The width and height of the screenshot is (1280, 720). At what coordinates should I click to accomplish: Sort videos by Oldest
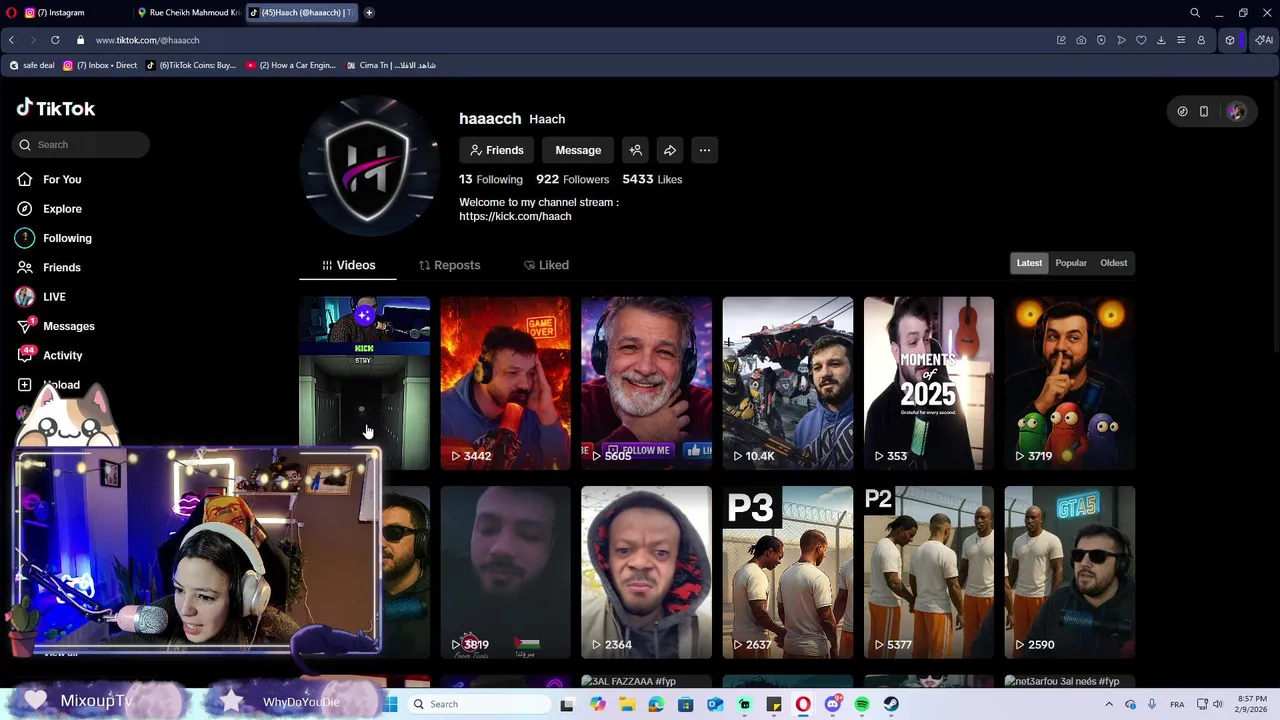(x=1114, y=263)
